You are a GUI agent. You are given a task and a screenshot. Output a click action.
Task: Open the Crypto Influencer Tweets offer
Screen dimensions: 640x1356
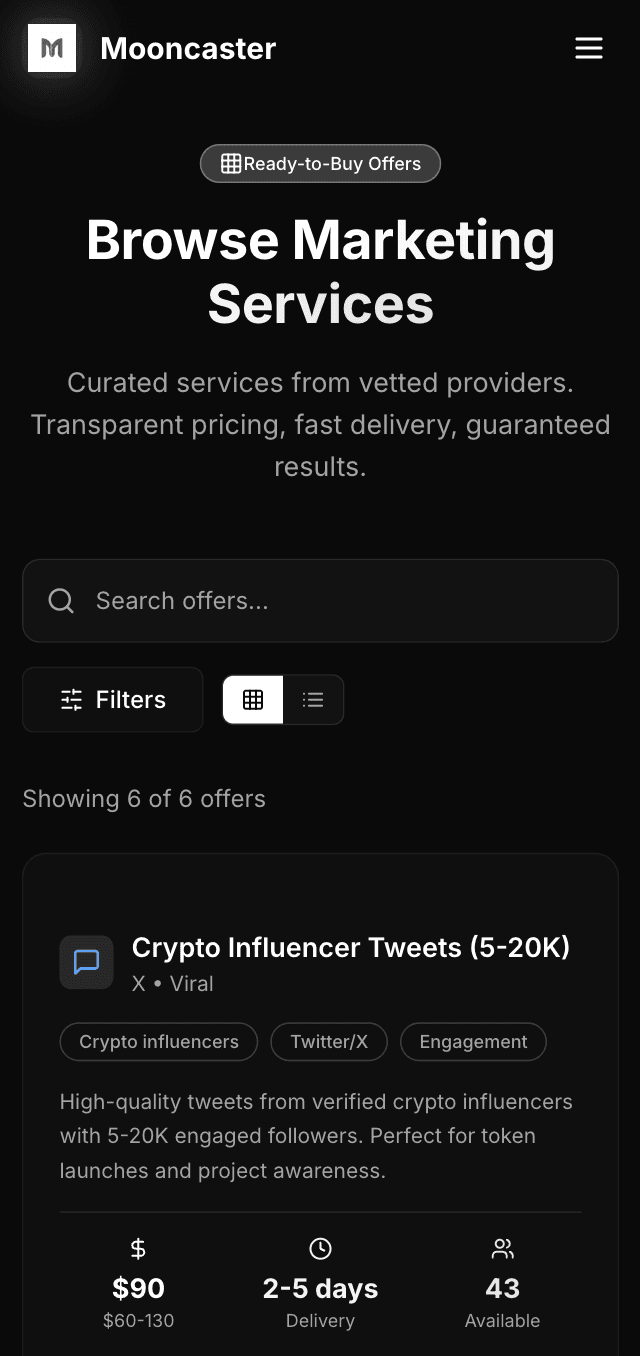351,947
